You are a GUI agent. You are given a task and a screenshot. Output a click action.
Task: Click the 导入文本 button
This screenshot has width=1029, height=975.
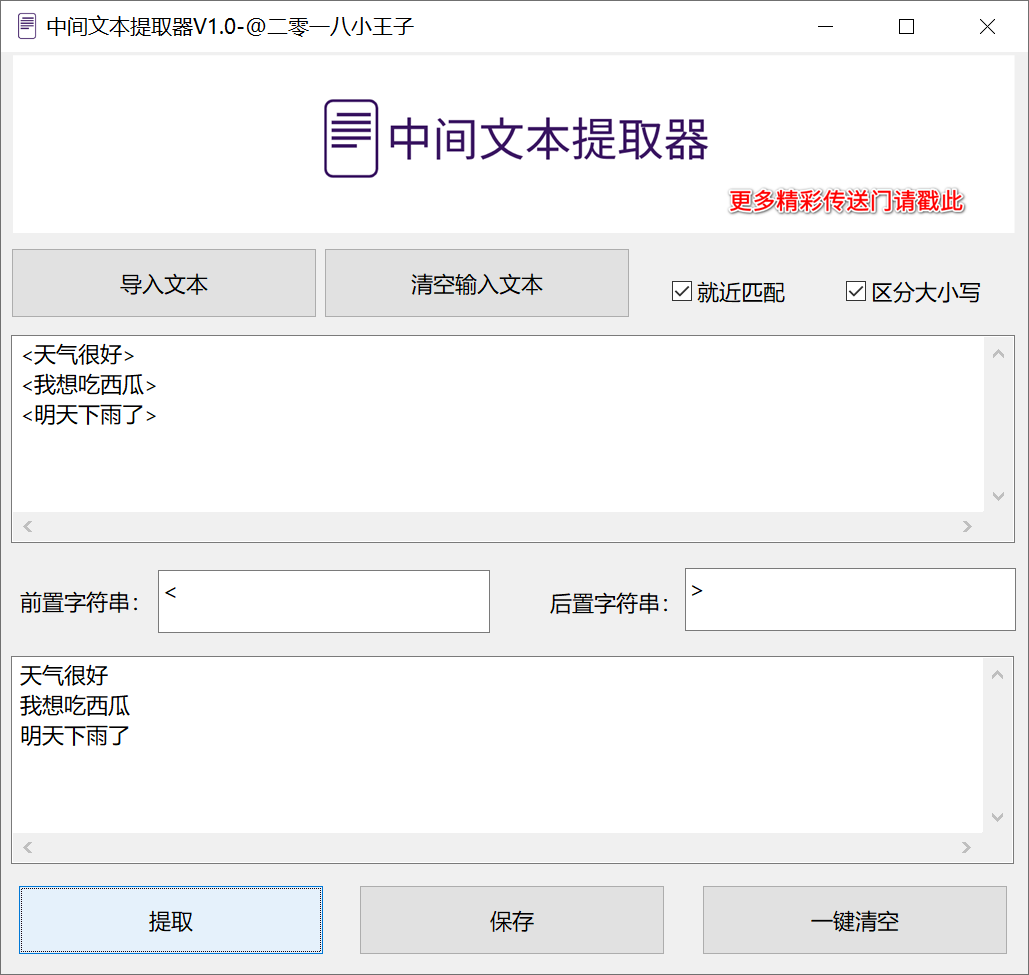coord(164,283)
